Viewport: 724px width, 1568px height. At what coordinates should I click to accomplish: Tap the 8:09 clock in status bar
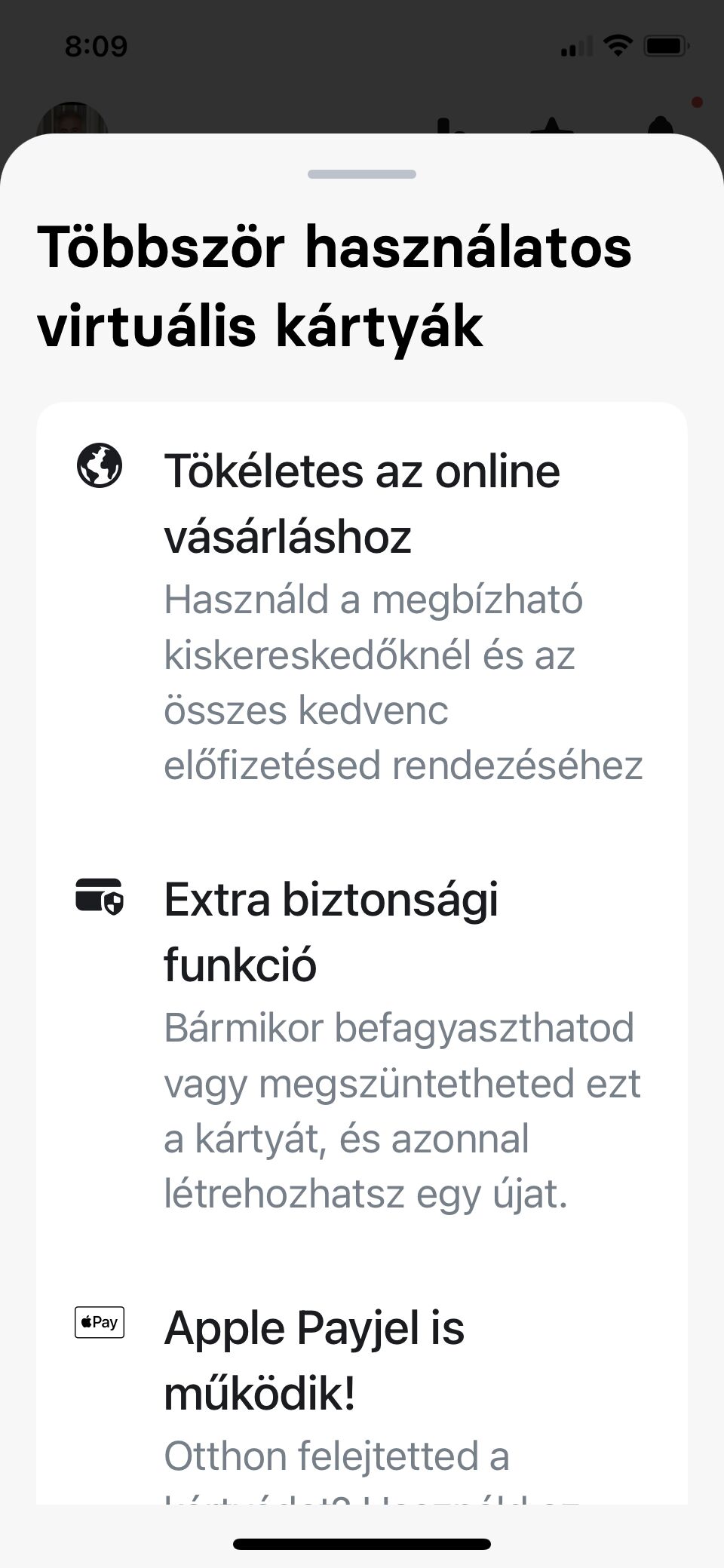pos(96,47)
